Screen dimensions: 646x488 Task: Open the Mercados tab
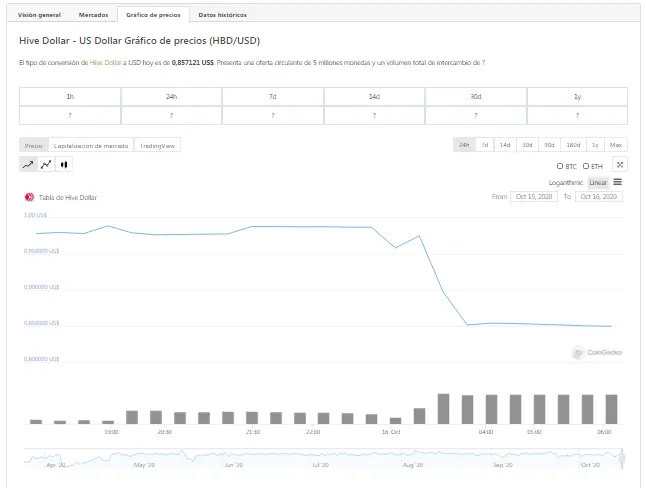94,15
